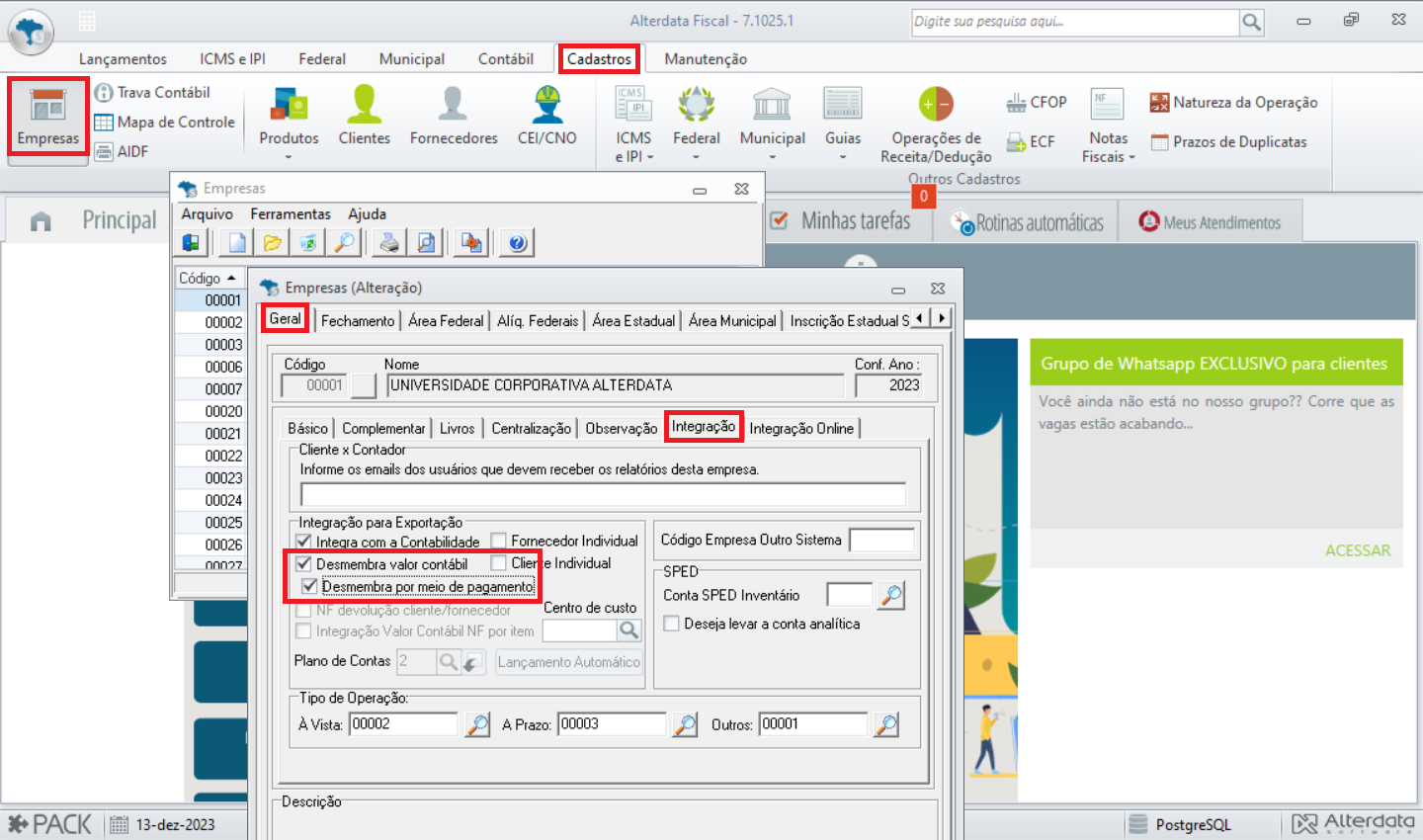Switch to the Integração Online sub-tab
1423x840 pixels.
click(x=801, y=428)
